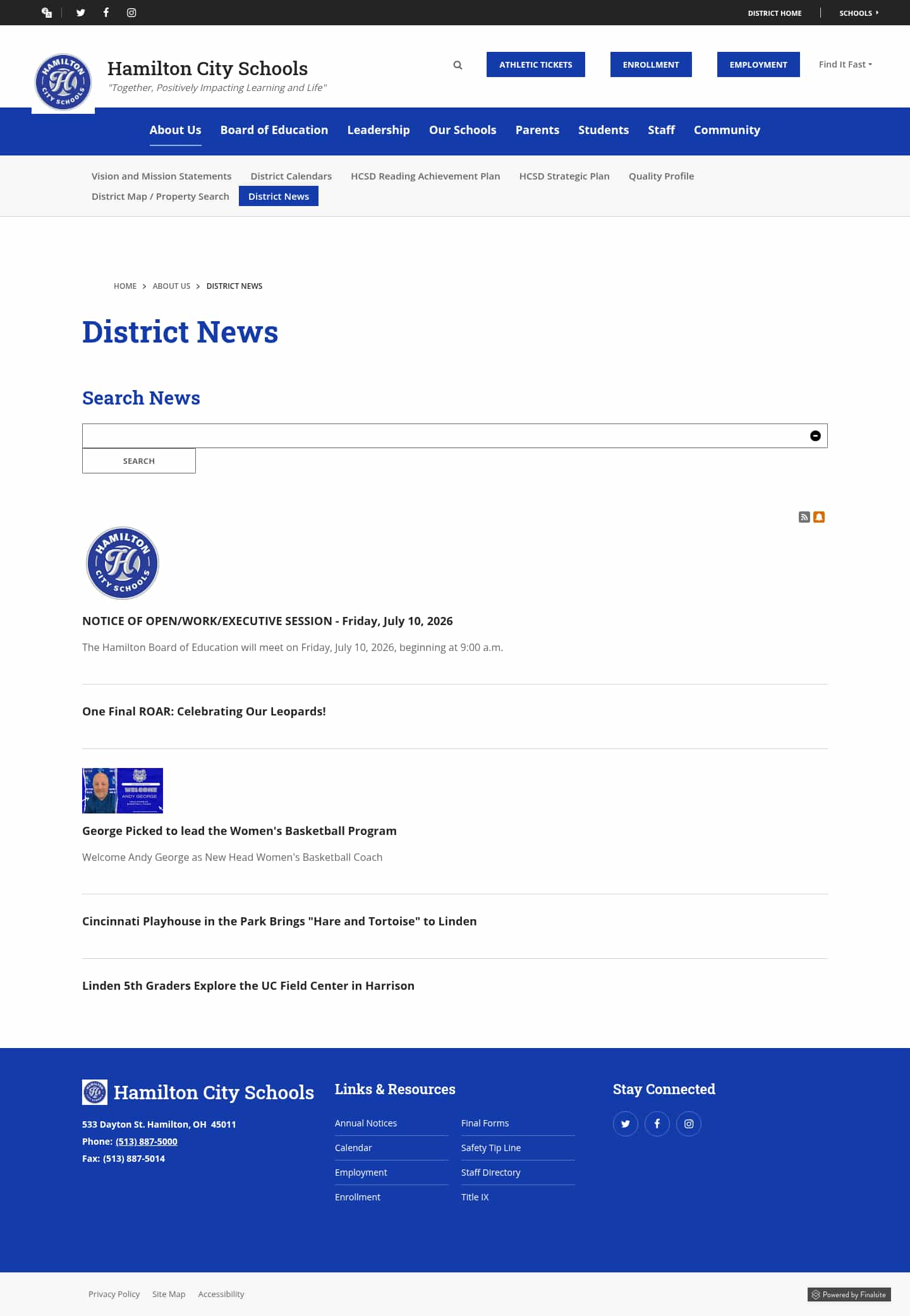Click the Search button under news field
Viewport: 910px width, 1316px height.
[x=139, y=461]
